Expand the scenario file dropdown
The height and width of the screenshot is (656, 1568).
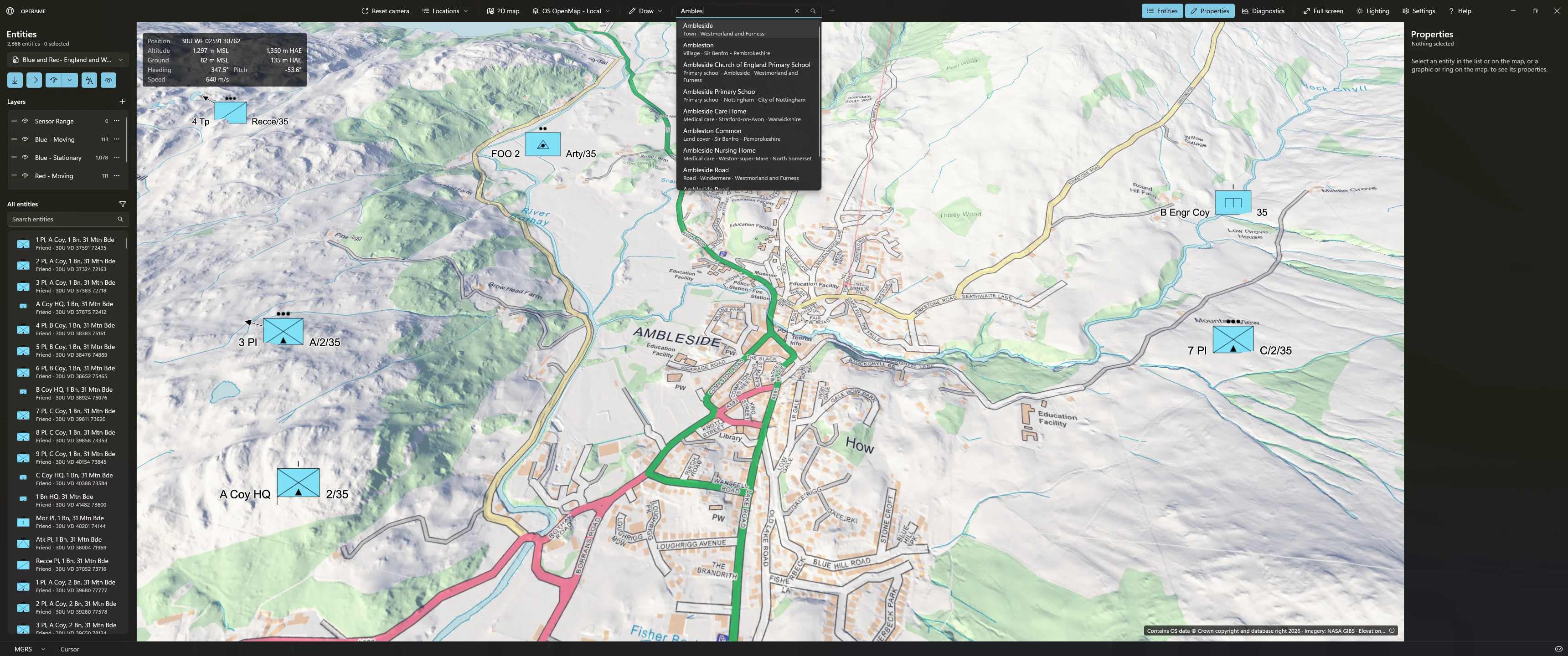(68, 60)
